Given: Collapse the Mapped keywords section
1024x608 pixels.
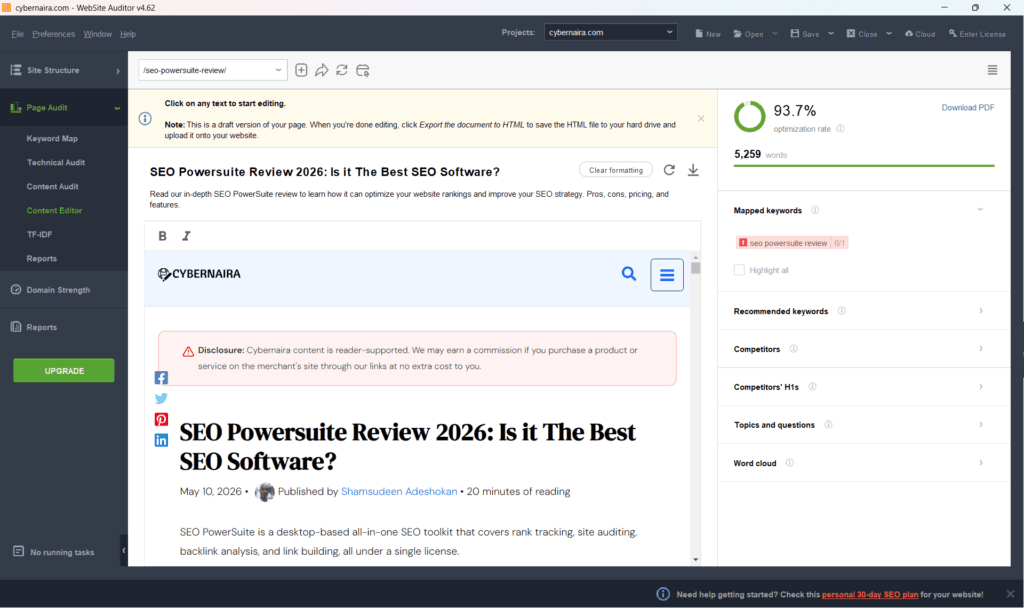Looking at the screenshot, I should click(980, 210).
